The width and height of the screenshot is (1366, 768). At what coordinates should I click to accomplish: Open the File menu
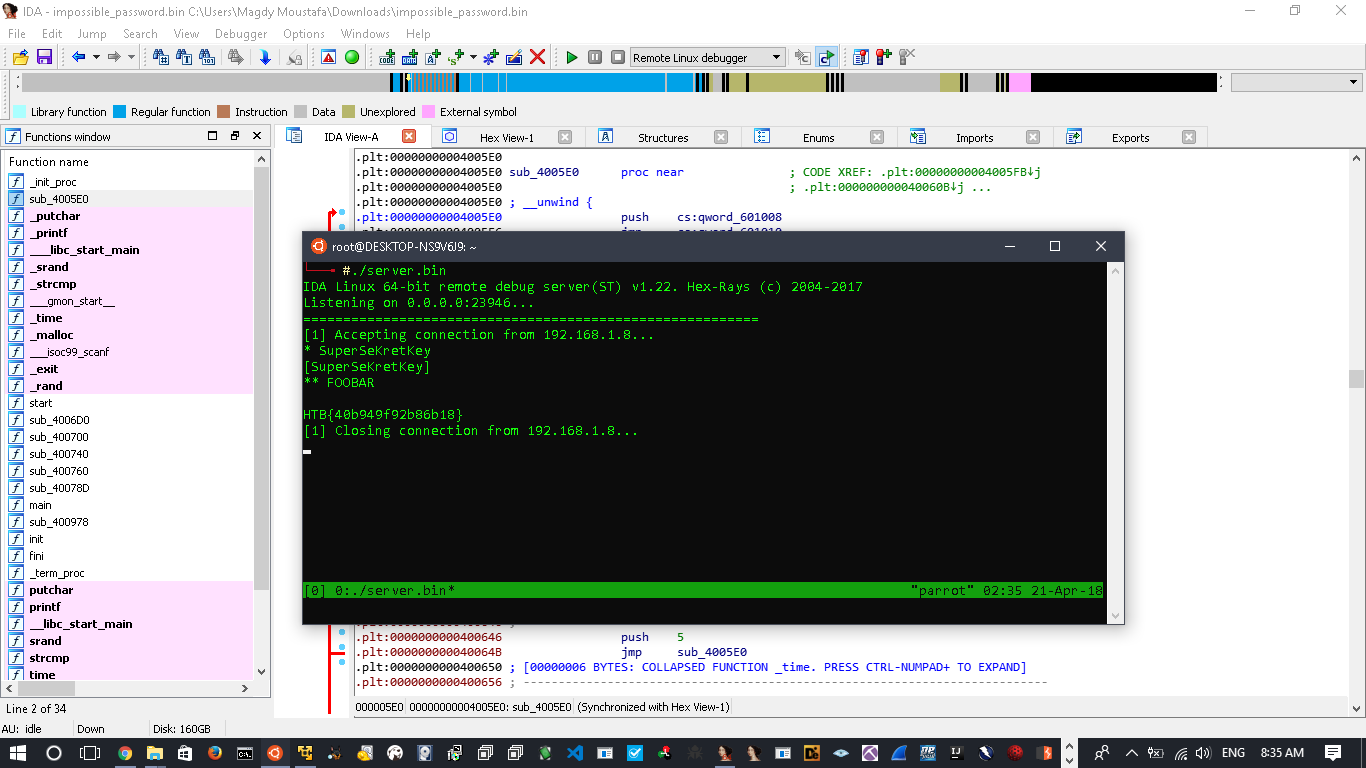[16, 33]
